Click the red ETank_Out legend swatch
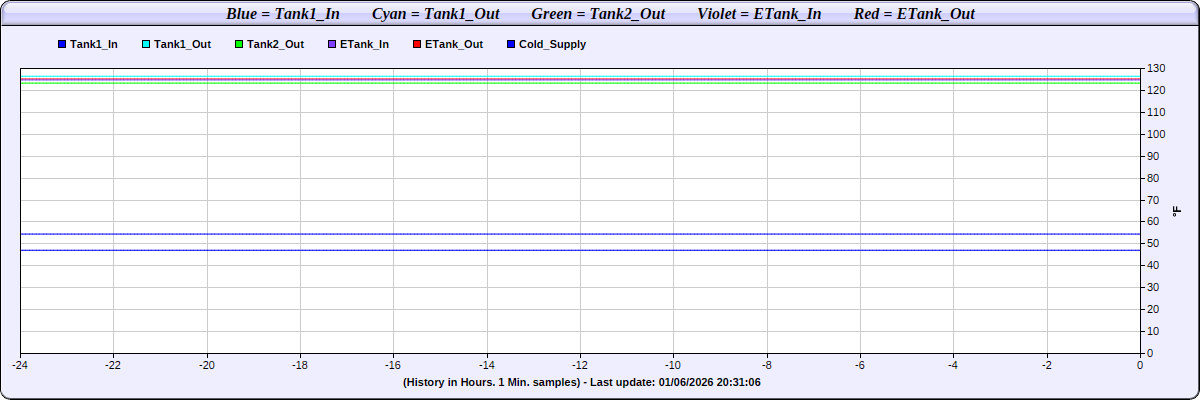Viewport: 1200px width, 400px height. (416, 45)
